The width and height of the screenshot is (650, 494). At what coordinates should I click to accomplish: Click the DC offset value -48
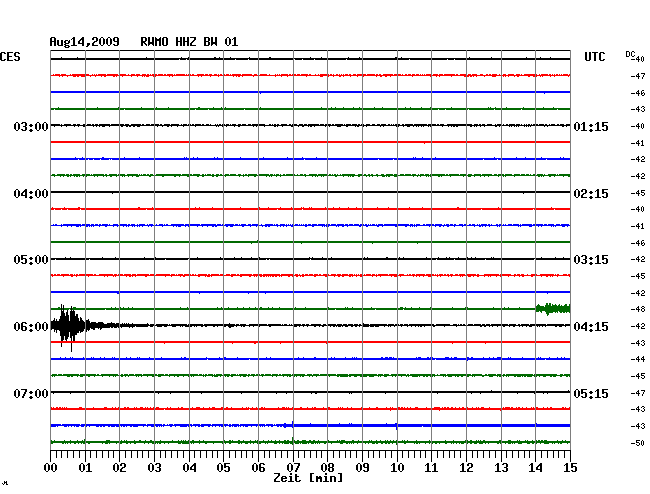tap(638, 309)
